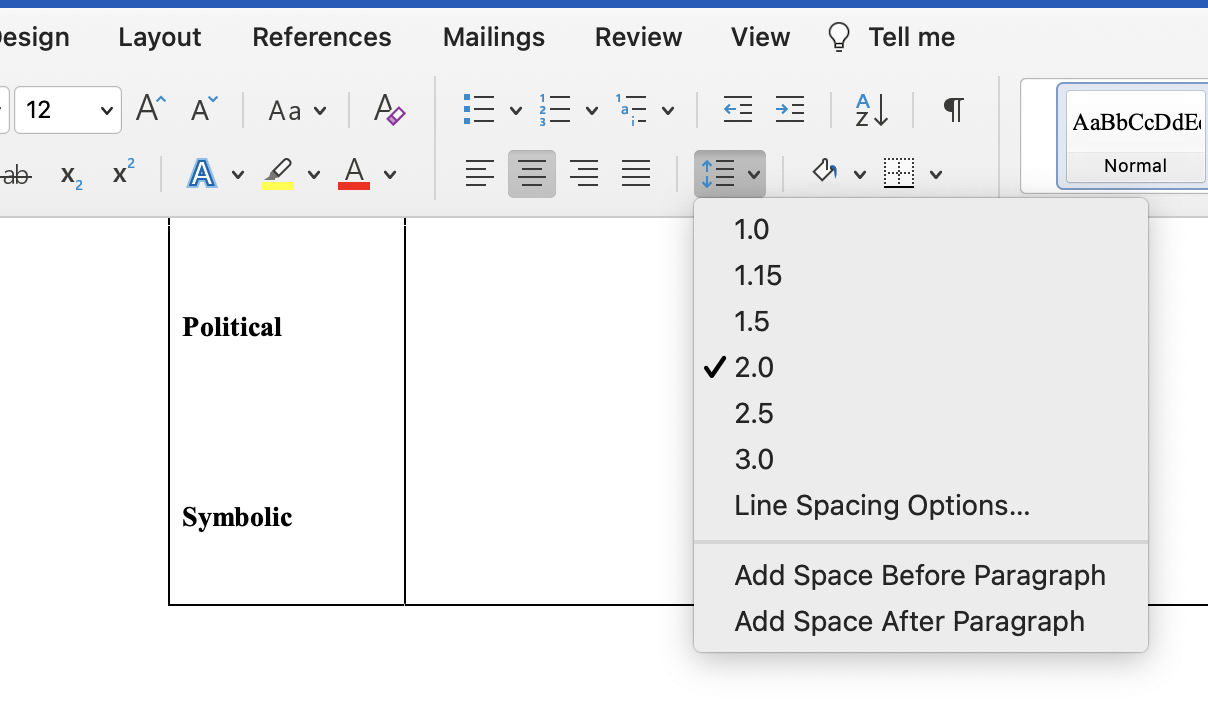Switch to the Review tab
The width and height of the screenshot is (1208, 706).
(x=637, y=36)
